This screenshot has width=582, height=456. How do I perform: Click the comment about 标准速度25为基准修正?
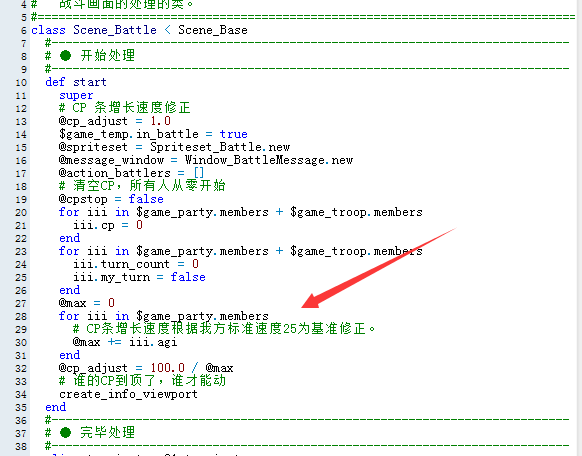(224, 329)
